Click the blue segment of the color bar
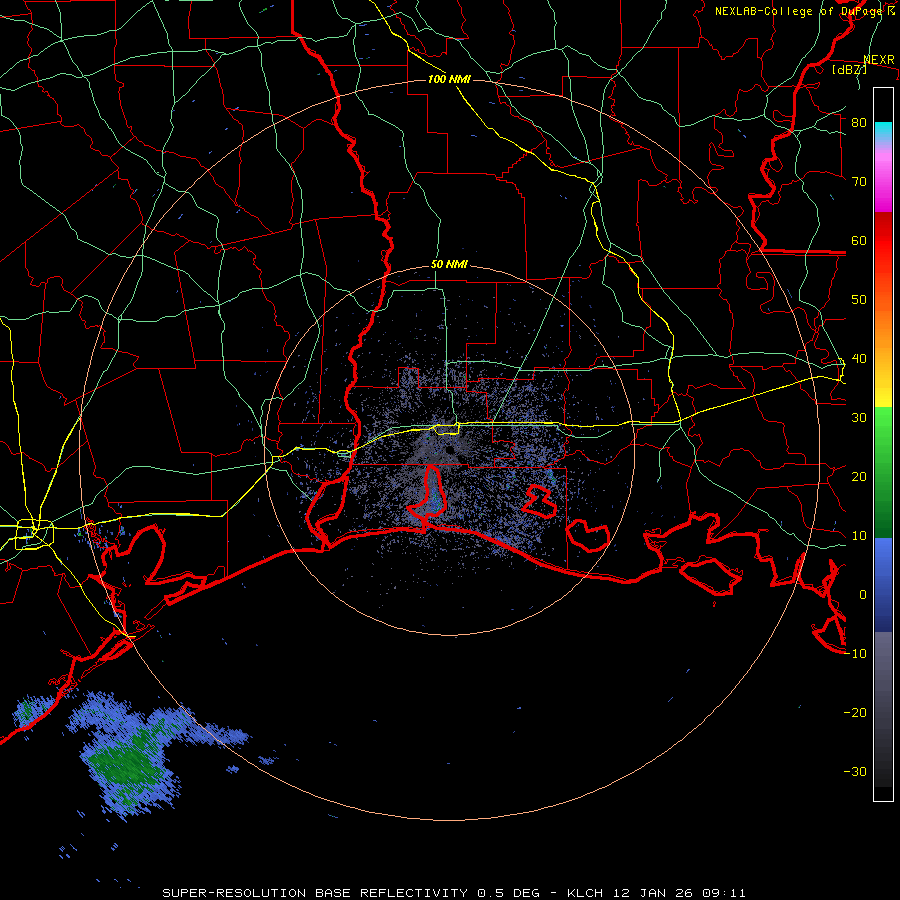The width and height of the screenshot is (900, 900). pos(883,585)
